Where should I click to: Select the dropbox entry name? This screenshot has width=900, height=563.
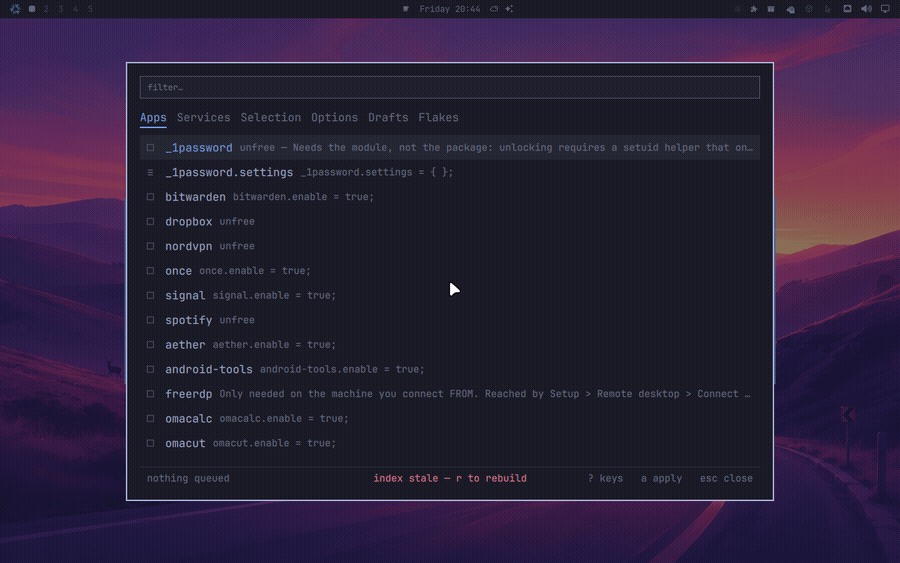tap(189, 222)
